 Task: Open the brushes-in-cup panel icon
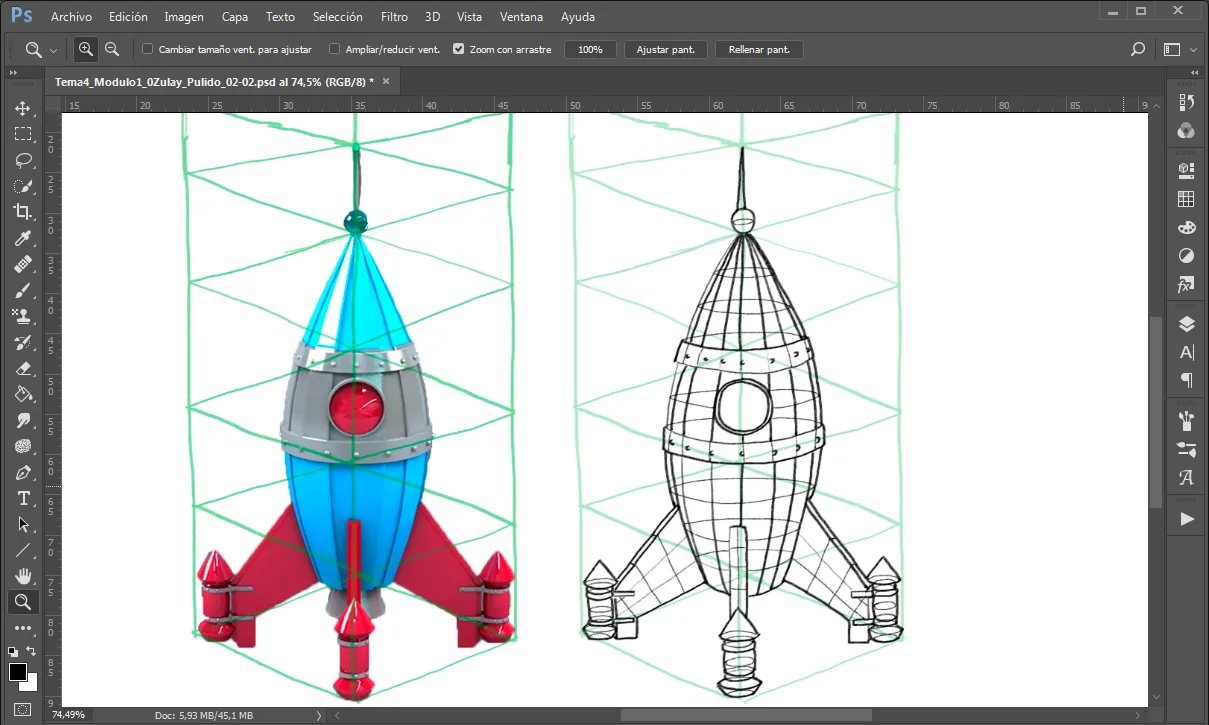tap(1187, 420)
